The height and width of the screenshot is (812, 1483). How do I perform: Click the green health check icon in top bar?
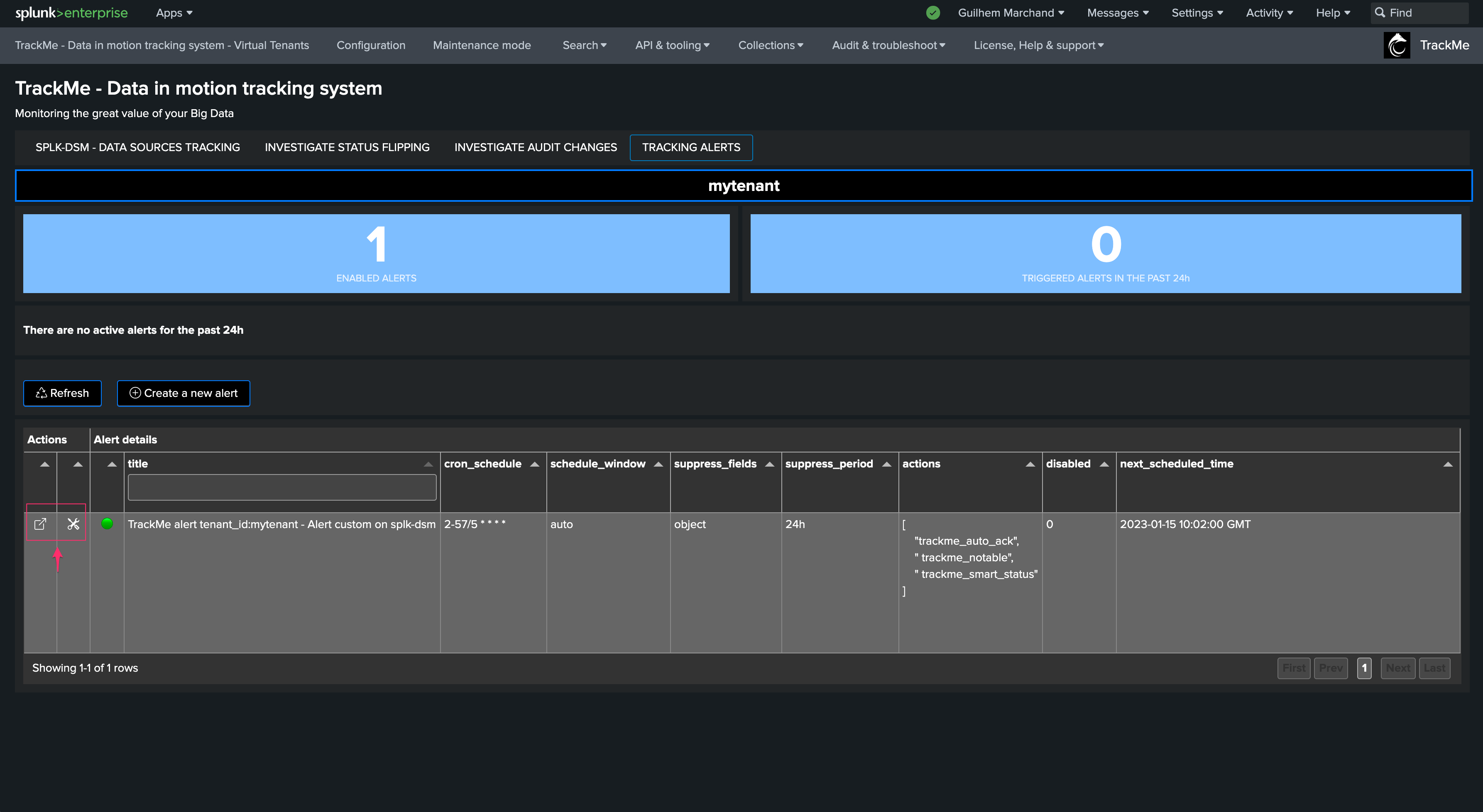click(933, 12)
